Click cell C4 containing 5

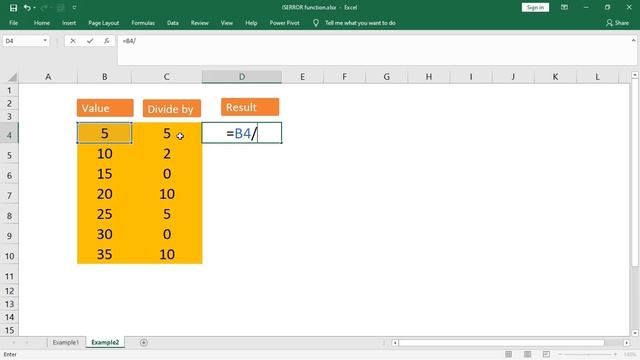[167, 133]
